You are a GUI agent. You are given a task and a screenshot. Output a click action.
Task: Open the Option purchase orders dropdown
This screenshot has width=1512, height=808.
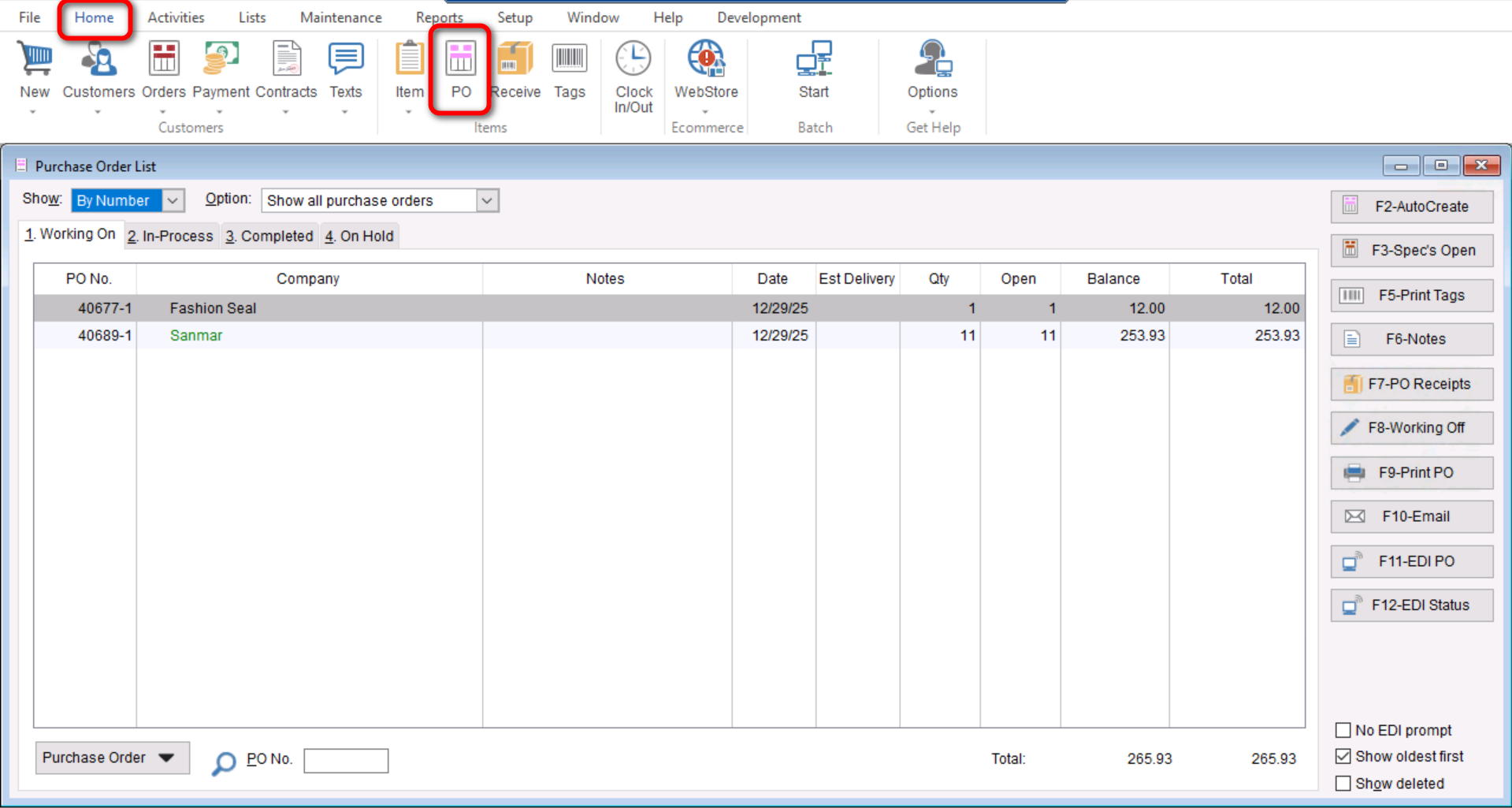coord(487,200)
